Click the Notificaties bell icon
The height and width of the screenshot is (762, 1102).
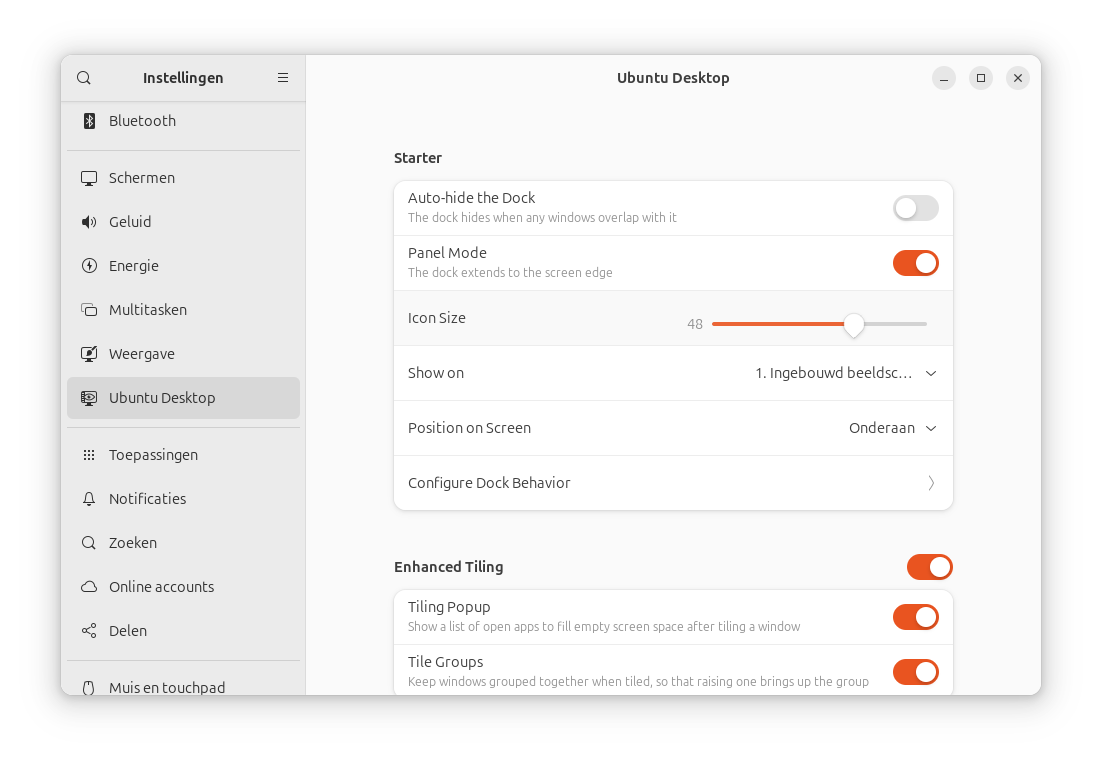click(89, 499)
